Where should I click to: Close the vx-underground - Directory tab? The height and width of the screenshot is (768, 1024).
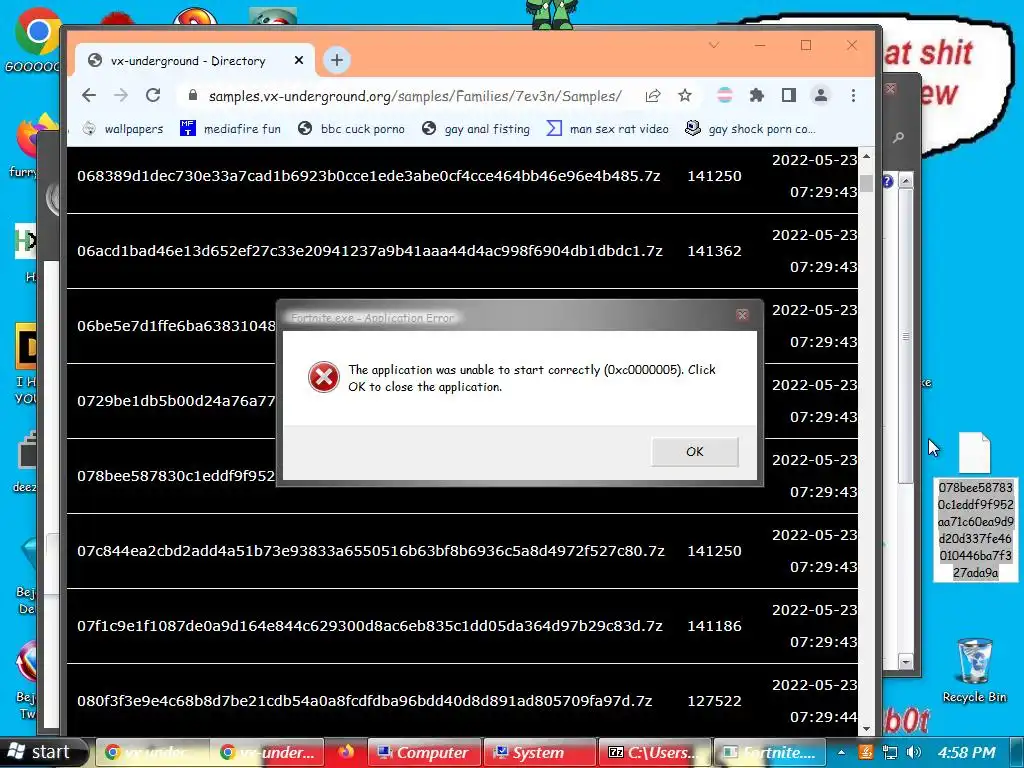point(298,60)
